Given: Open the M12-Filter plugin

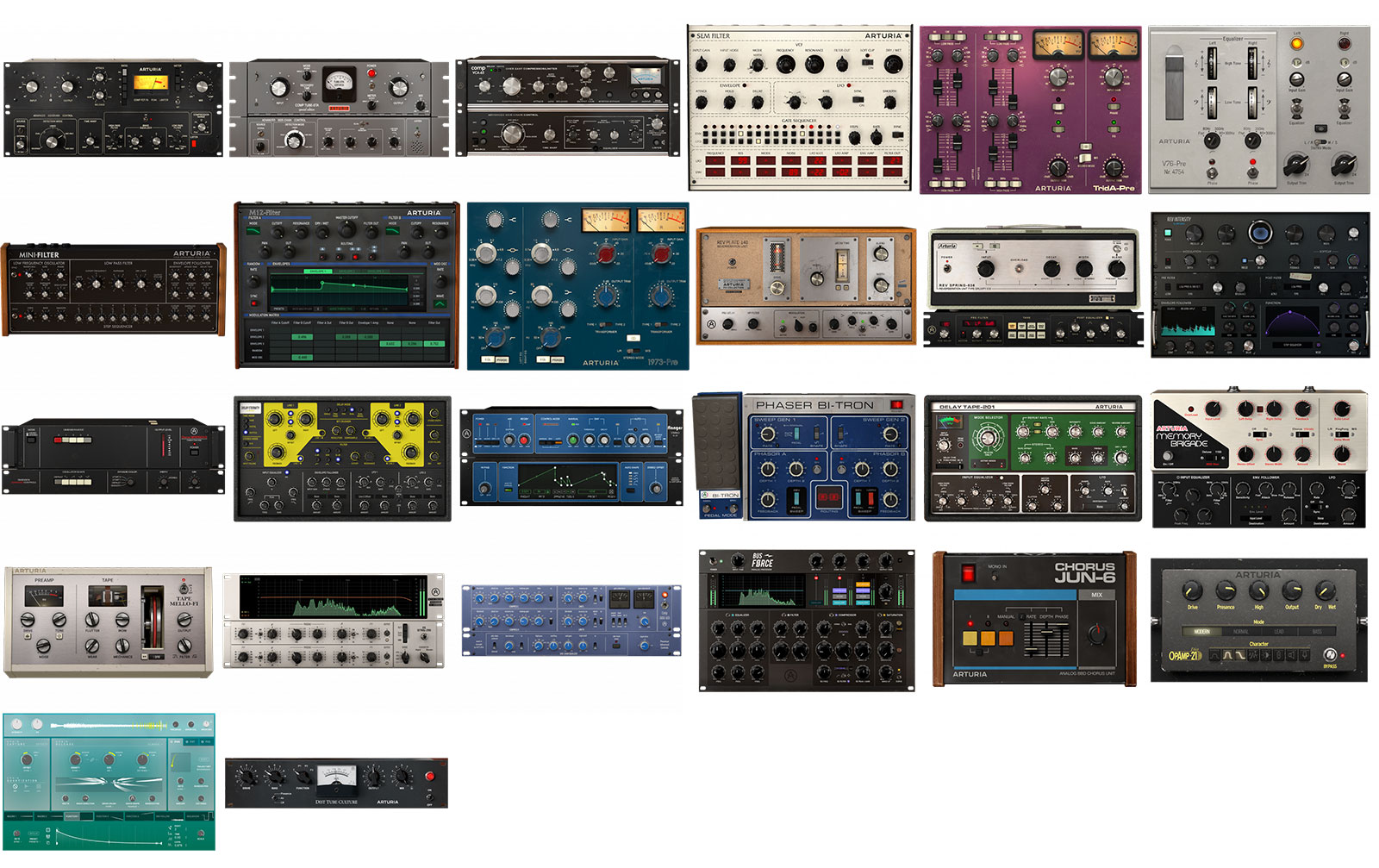Looking at the screenshot, I should tap(346, 285).
